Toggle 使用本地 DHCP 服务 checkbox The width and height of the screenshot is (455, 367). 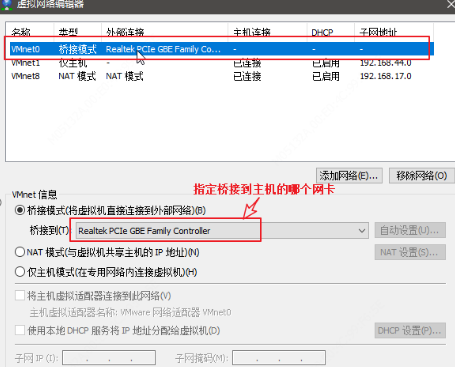pyautogui.click(x=20, y=330)
